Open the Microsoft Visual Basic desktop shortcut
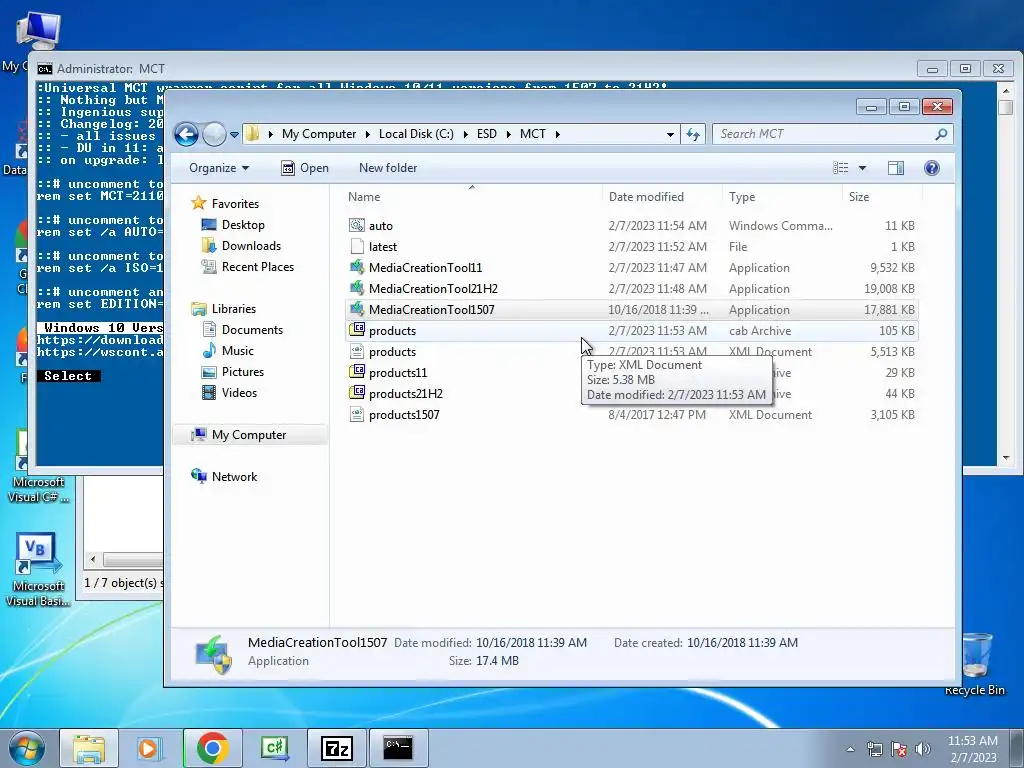Screen dimensions: 1024x768 coord(37,569)
